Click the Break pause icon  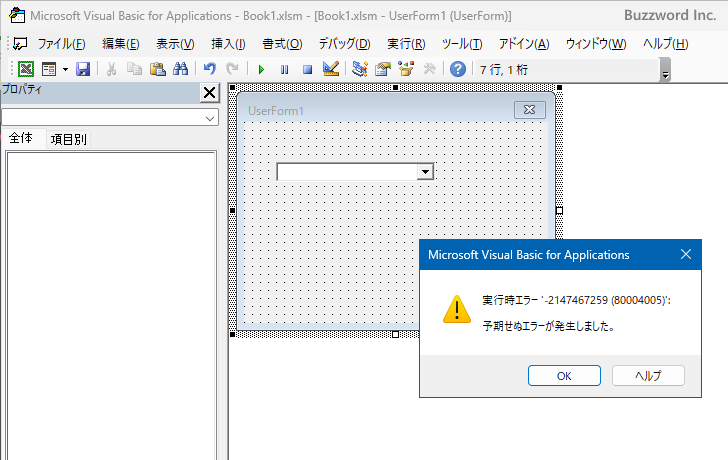pyautogui.click(x=285, y=70)
